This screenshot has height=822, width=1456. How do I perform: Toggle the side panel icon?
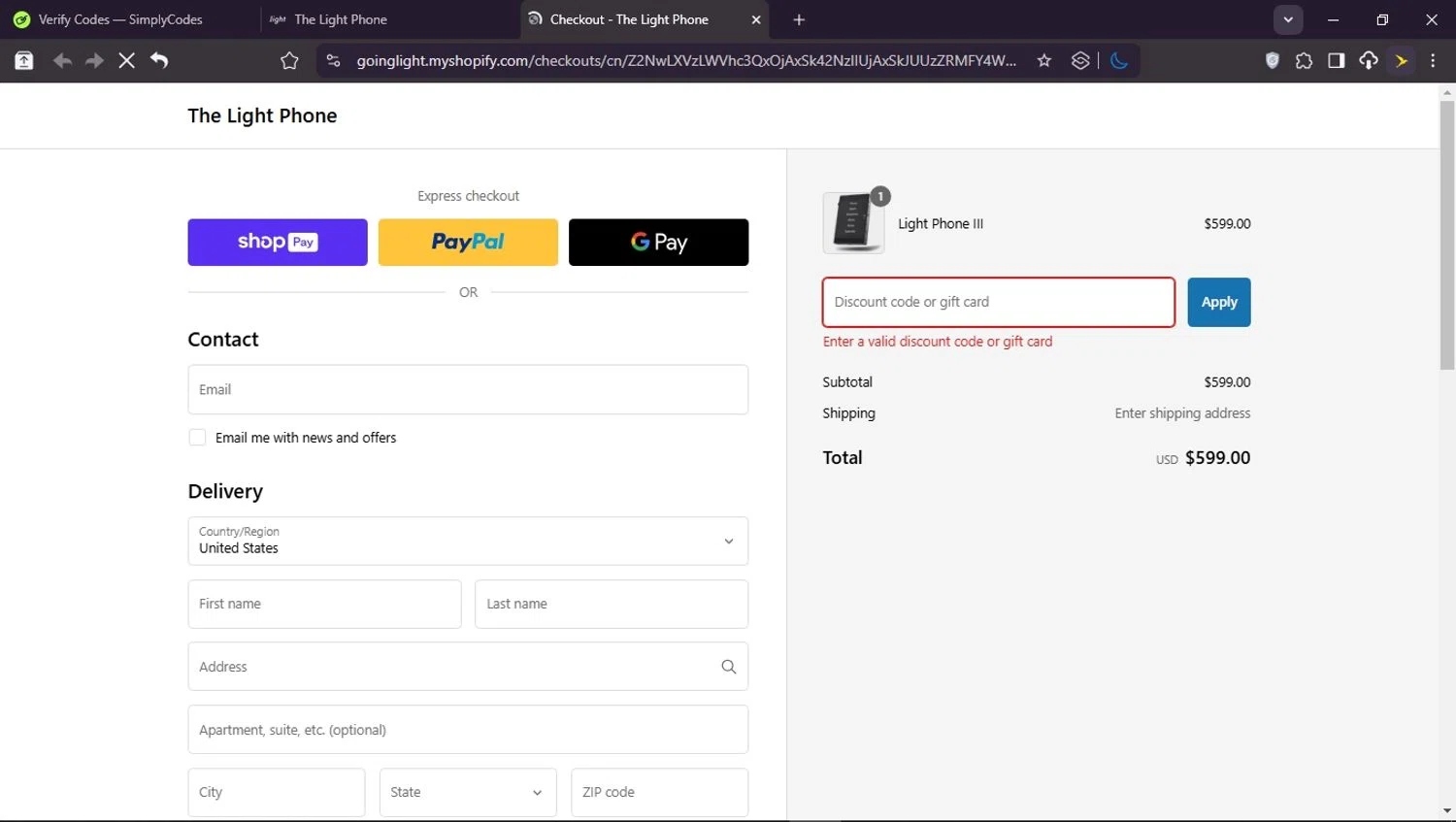pyautogui.click(x=1337, y=60)
